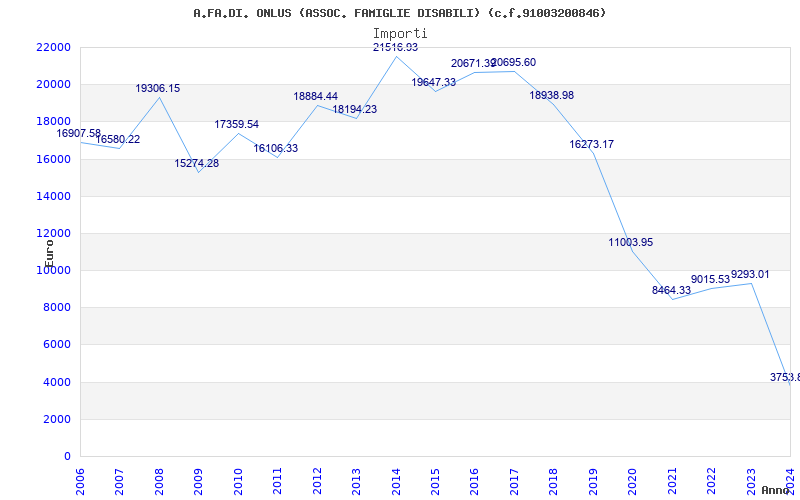Select the 11003.95 data label
The width and height of the screenshot is (800, 500).
tap(631, 242)
